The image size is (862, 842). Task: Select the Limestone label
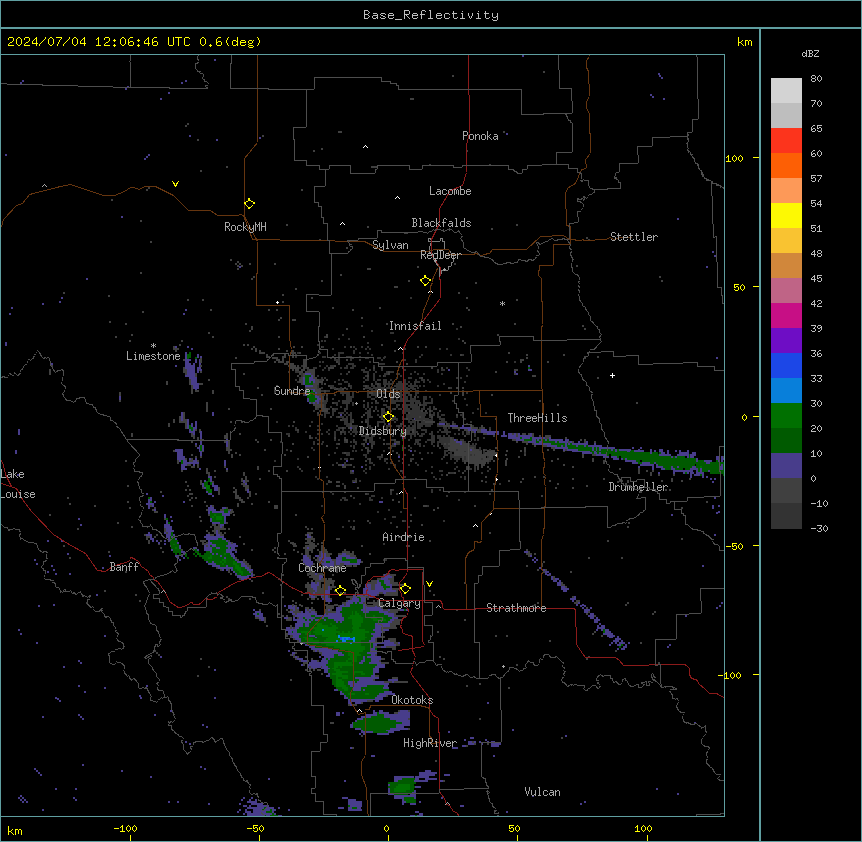(153, 356)
